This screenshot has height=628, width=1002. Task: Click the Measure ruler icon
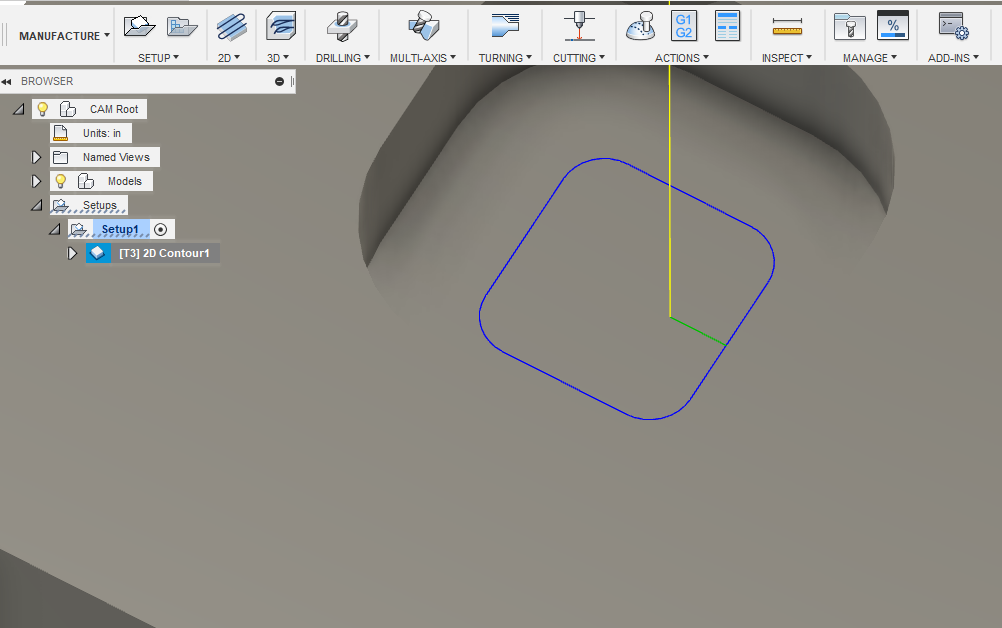[787, 25]
